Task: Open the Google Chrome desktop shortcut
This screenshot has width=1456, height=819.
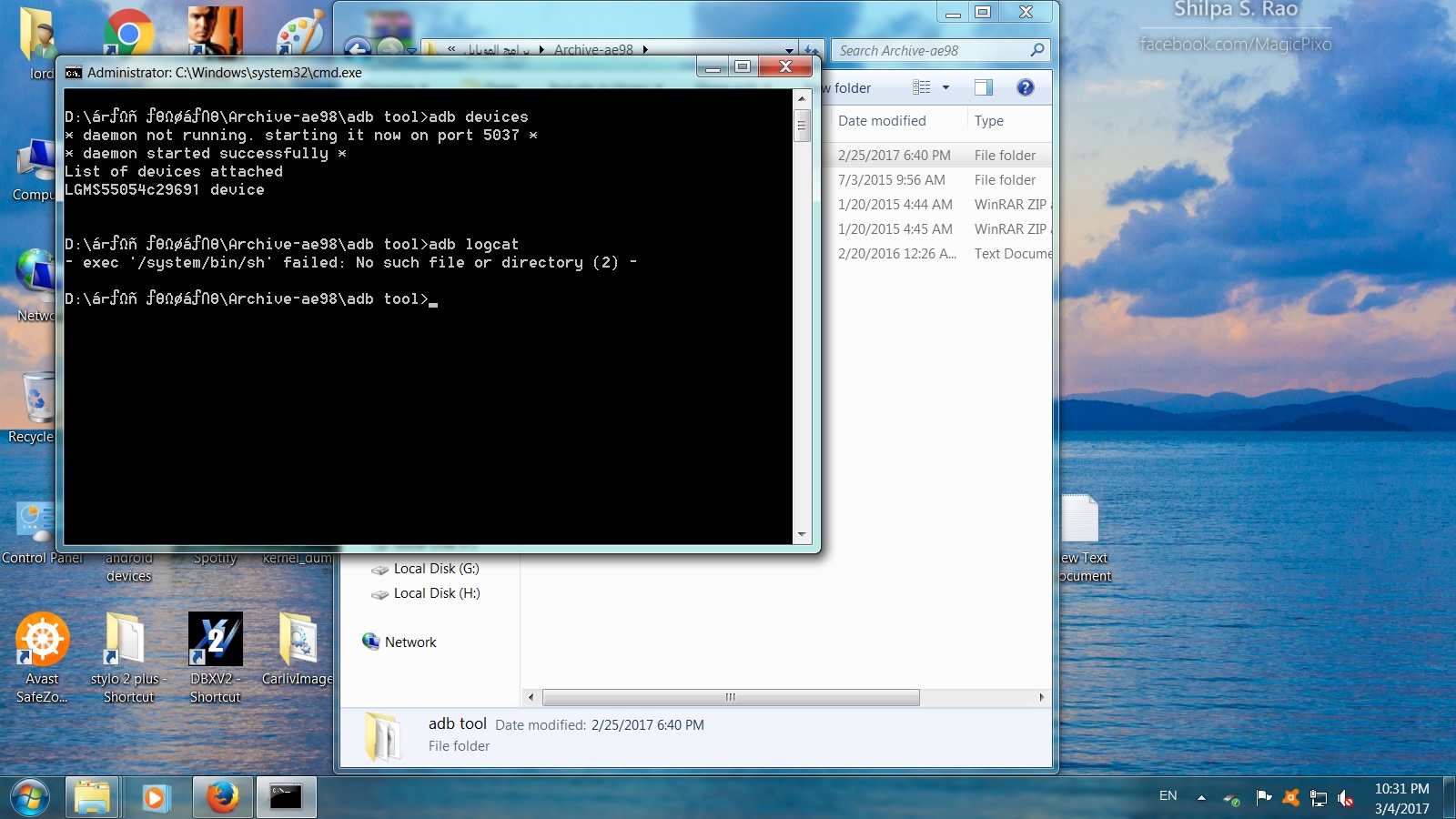Action: 128,33
